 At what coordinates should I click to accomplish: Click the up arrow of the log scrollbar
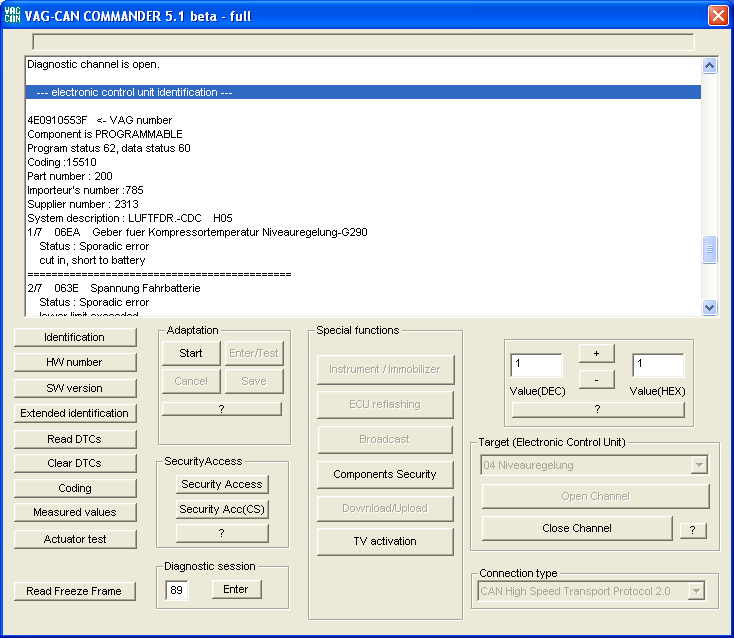coord(710,66)
